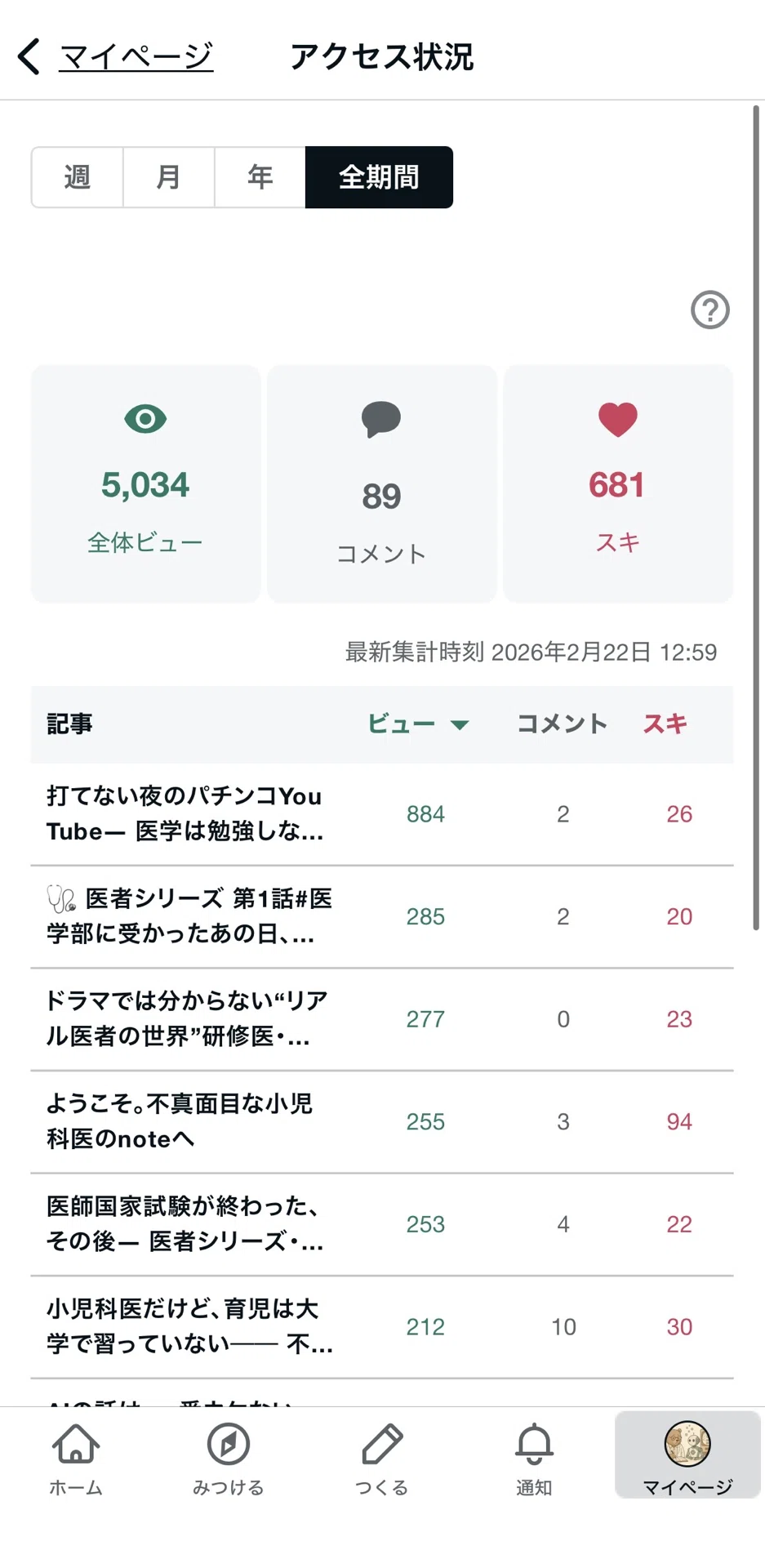Screen dimensions: 765x1568
Task: Open article 打てない夜のパチンコYouTube
Action: (185, 814)
